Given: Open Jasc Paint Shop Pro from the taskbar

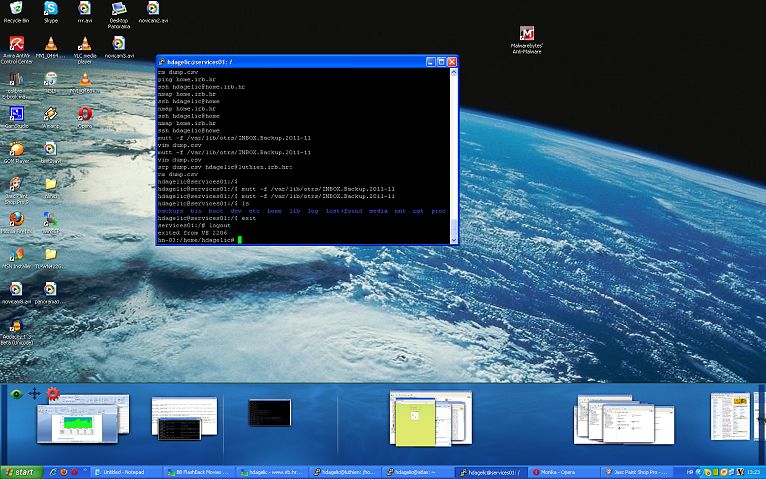Looking at the screenshot, I should click(x=636, y=471).
